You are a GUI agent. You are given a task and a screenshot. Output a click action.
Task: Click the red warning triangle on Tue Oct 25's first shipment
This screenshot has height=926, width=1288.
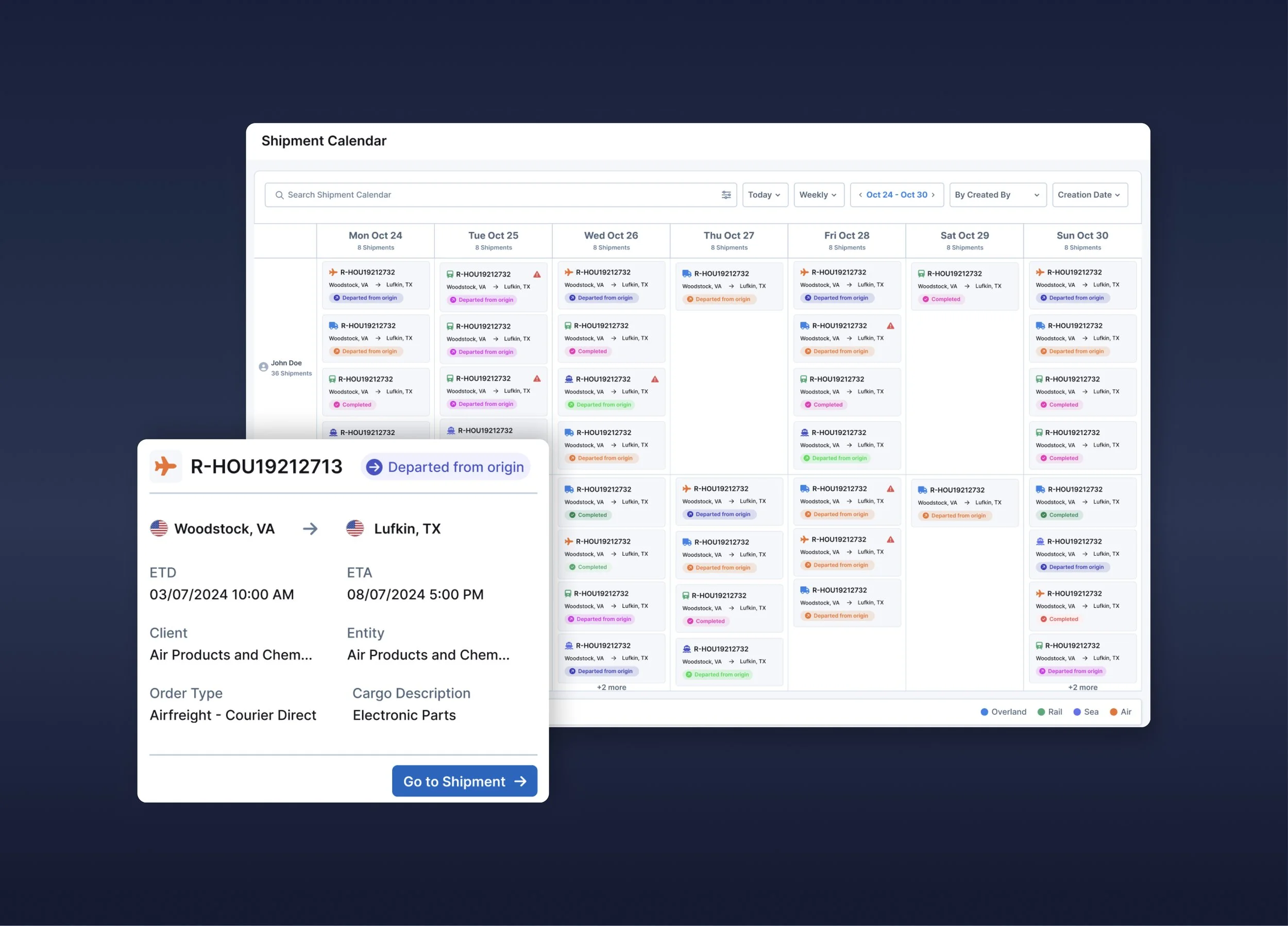[537, 274]
